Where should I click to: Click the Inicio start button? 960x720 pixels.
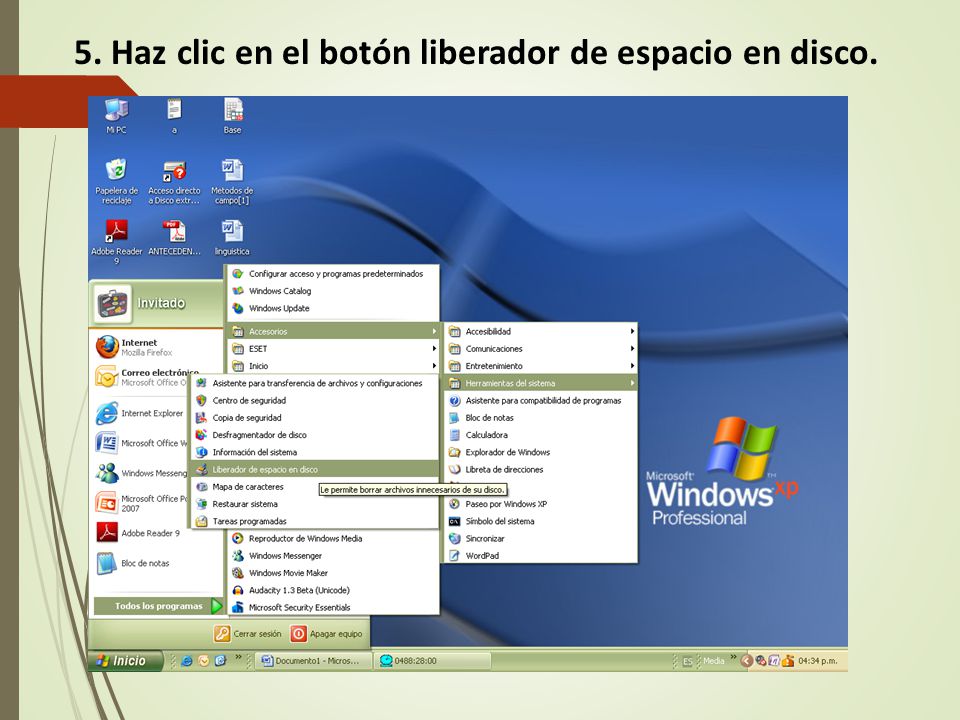pyautogui.click(x=126, y=661)
